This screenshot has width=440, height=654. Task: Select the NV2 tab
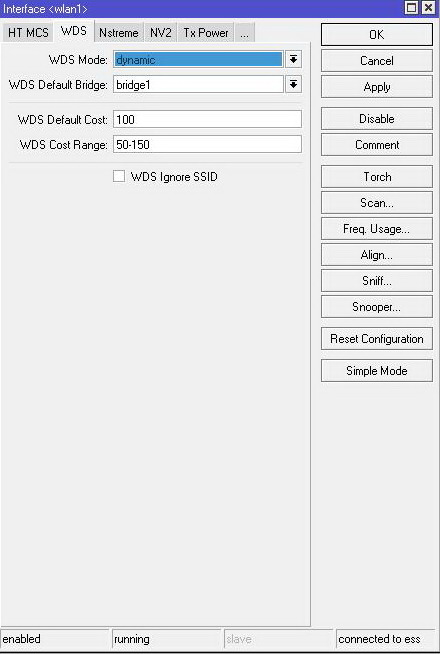click(161, 33)
